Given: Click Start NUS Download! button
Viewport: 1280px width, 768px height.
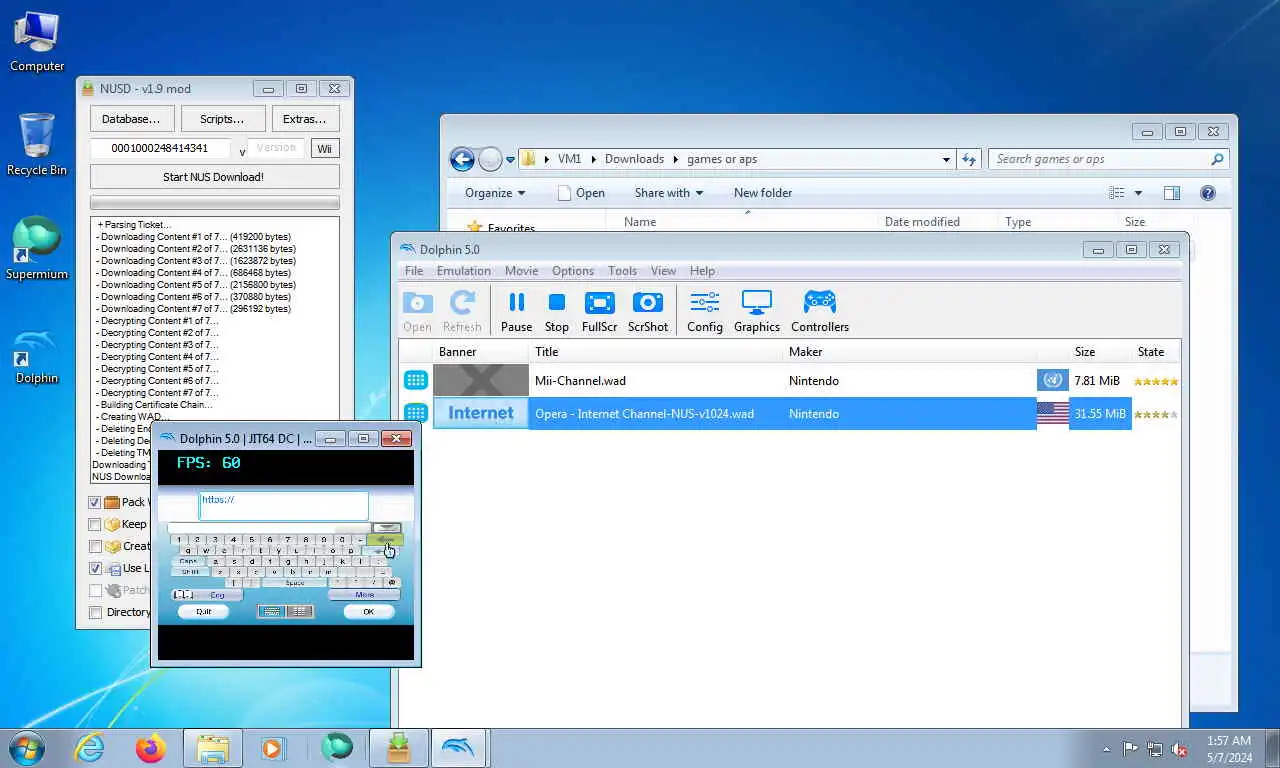Looking at the screenshot, I should 214,177.
